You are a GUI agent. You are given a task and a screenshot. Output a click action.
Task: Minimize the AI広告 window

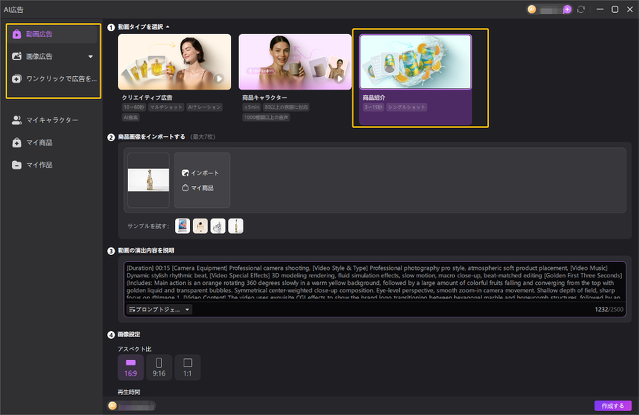pyautogui.click(x=600, y=9)
